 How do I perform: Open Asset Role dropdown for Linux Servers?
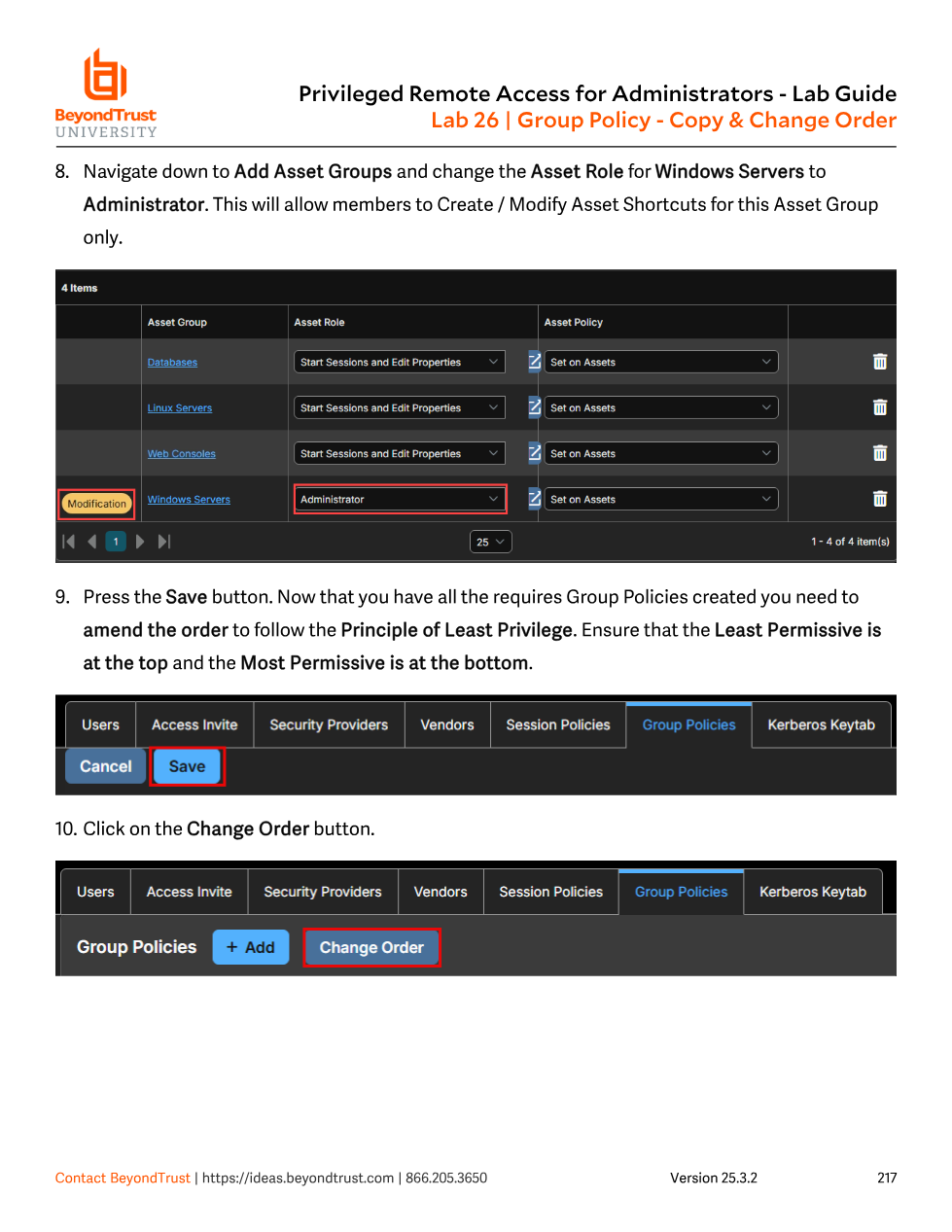[x=400, y=407]
